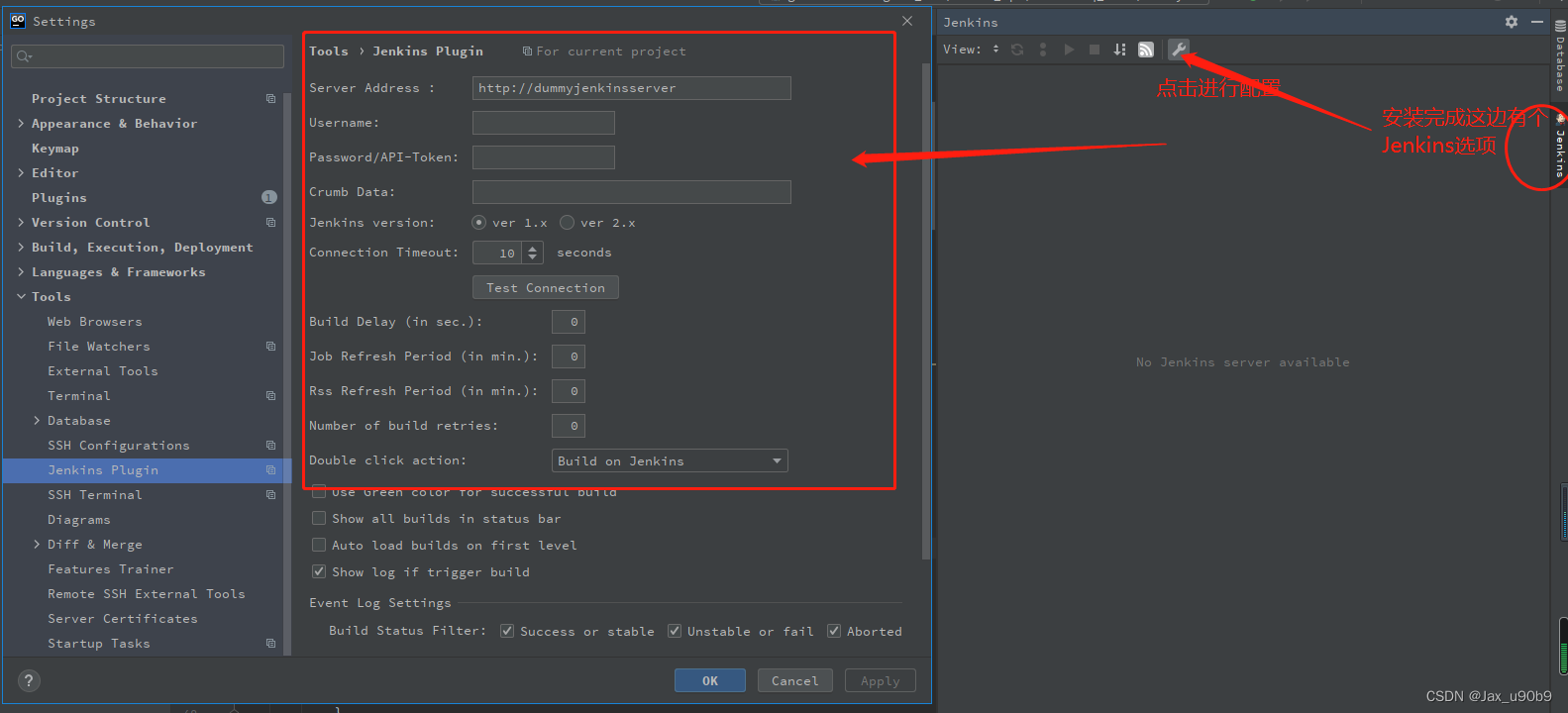
Task: Expand Build, Execution, Deployment node
Action: (21, 247)
